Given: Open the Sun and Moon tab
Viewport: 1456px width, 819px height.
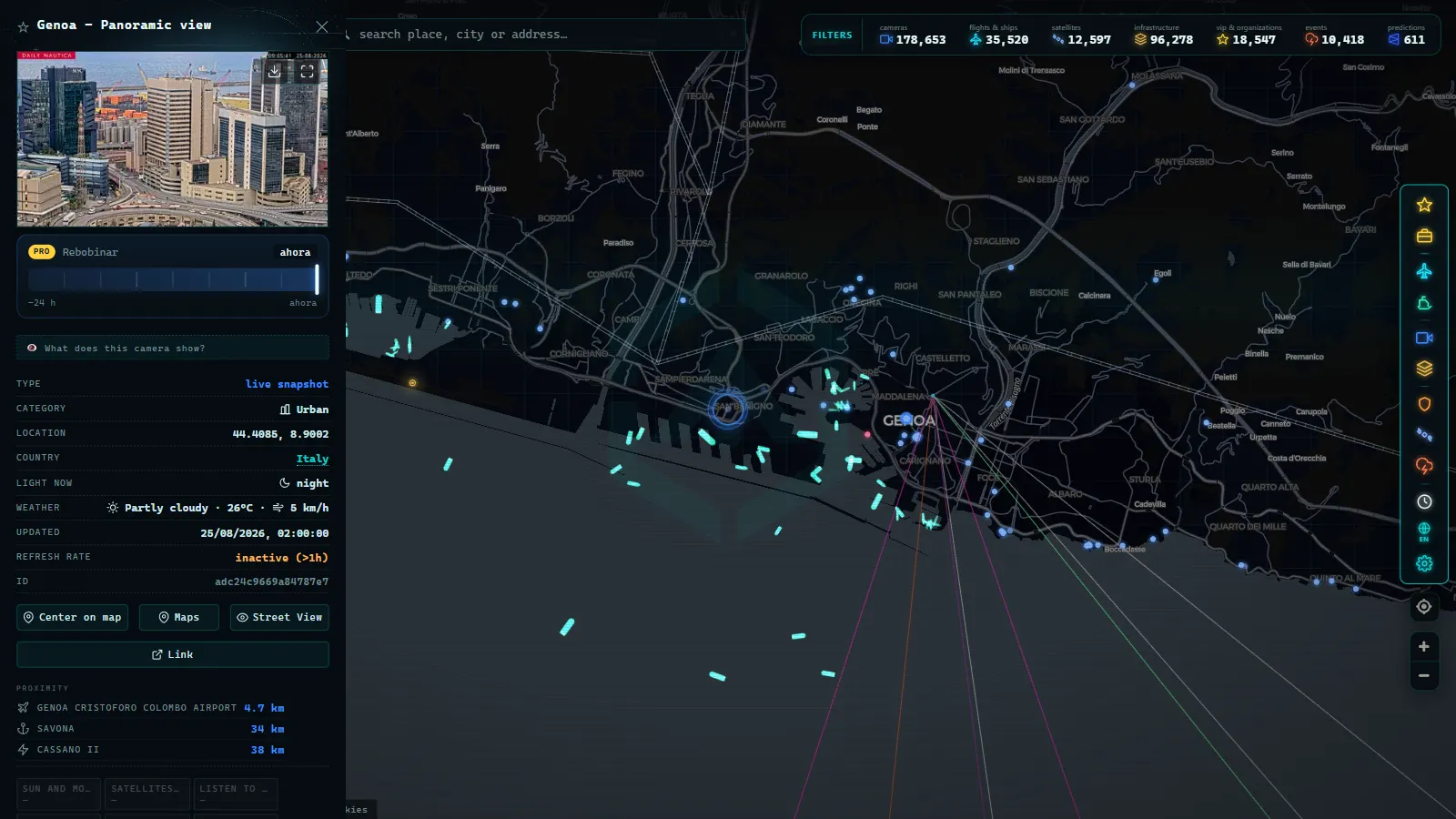Looking at the screenshot, I should coord(58,793).
